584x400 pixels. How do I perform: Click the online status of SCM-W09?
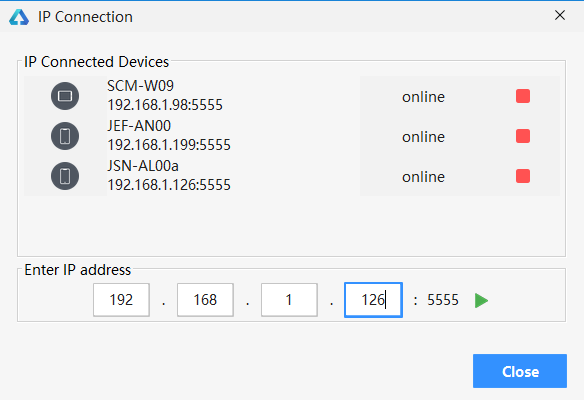pos(423,97)
